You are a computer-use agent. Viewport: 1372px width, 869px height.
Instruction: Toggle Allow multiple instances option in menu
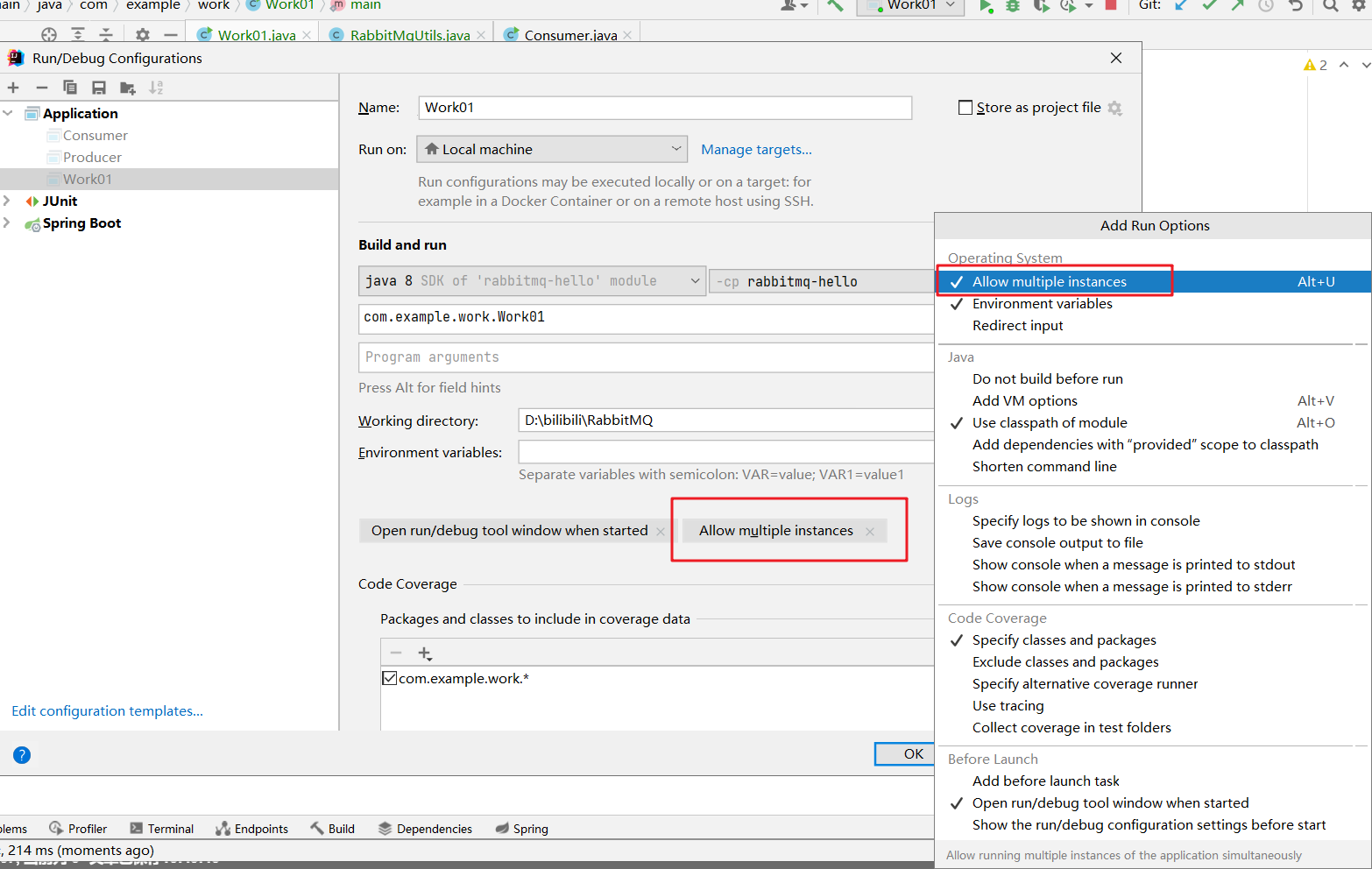[x=1153, y=281]
